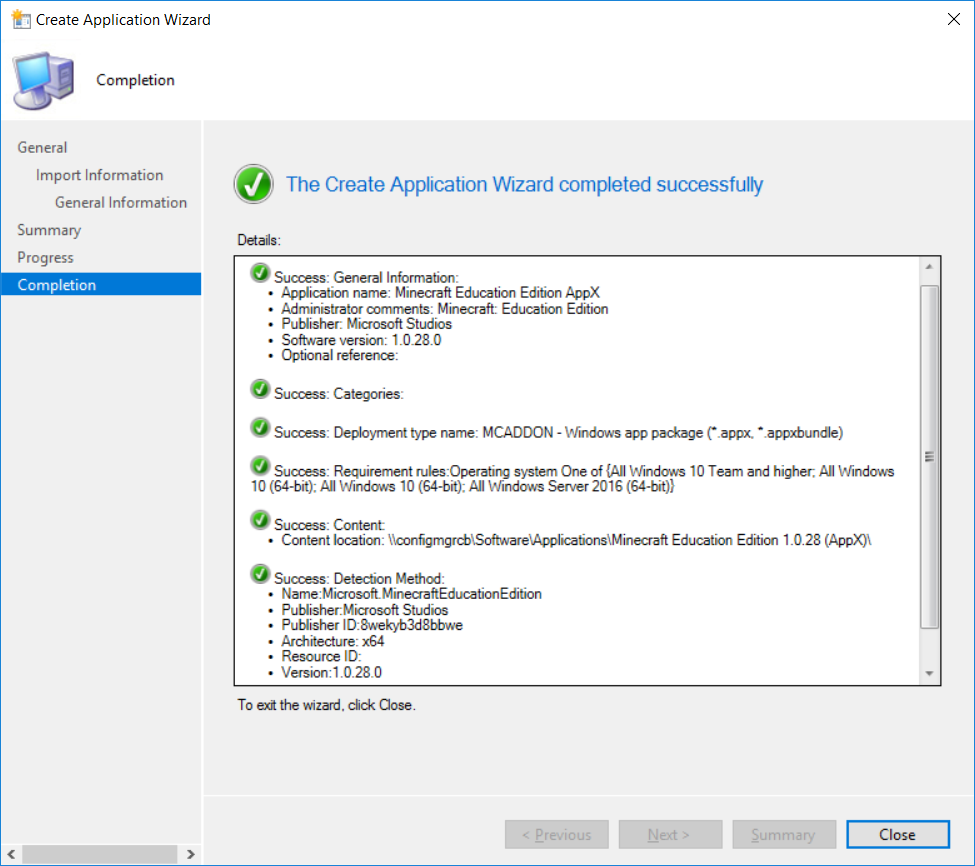Viewport: 975px width, 866px height.
Task: Click details scrollbar down arrow
Action: (929, 673)
